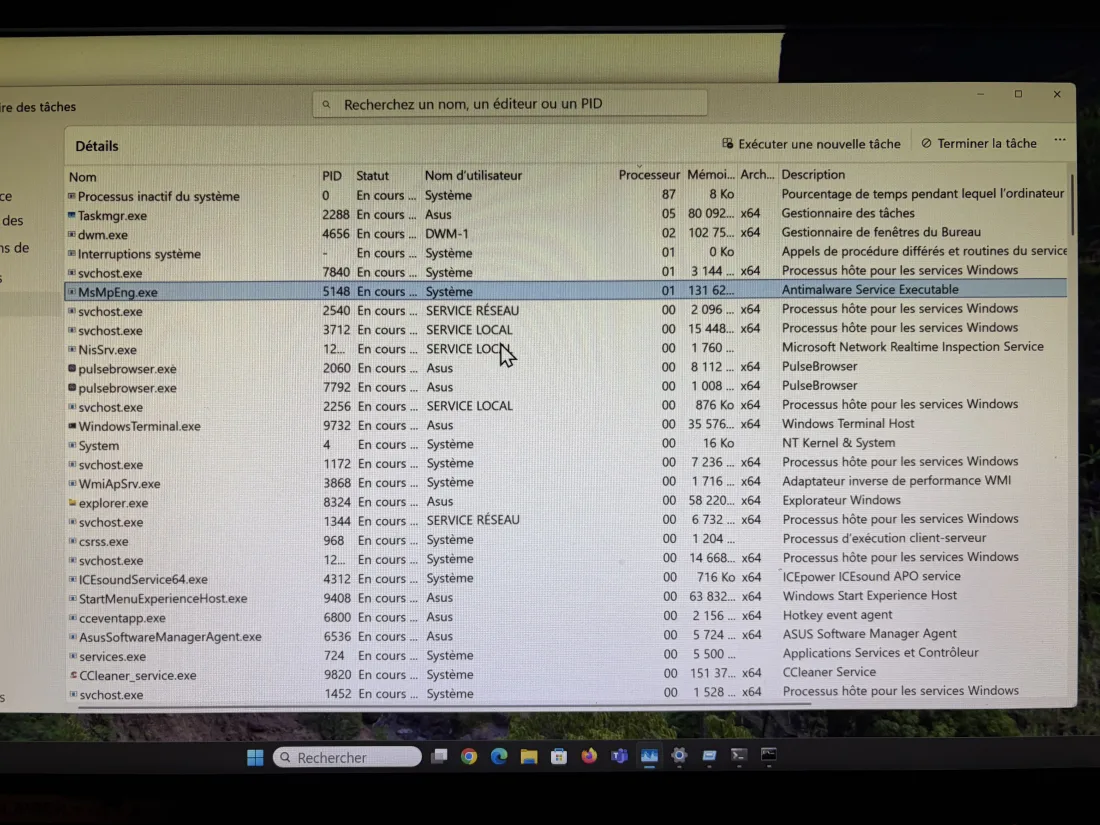Open File Explorer from the taskbar
Screen dimensions: 1100x825
point(529,756)
